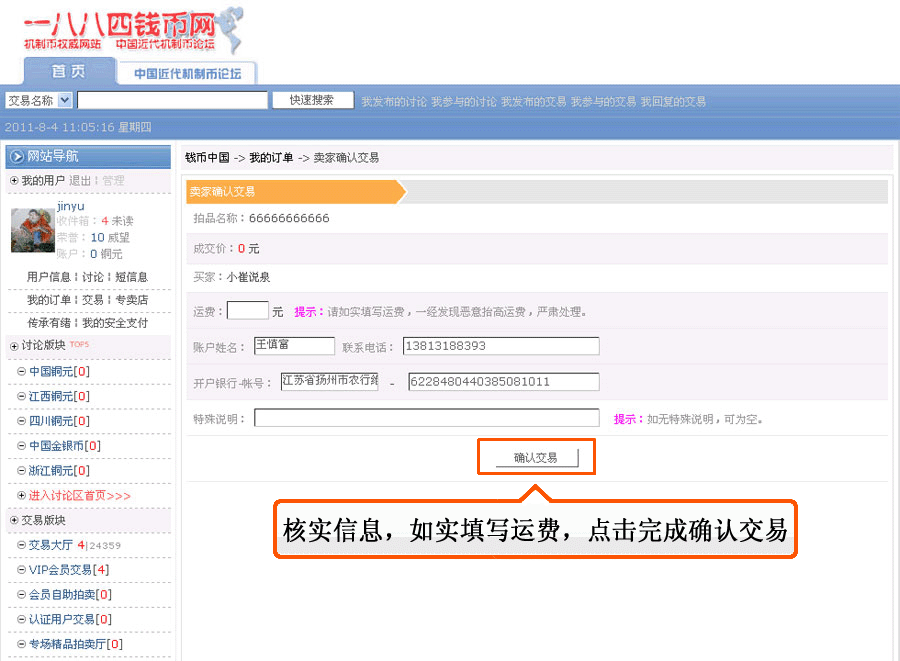Click the 一八八四钱币网 site logo
The height and width of the screenshot is (661, 900).
[x=130, y=30]
